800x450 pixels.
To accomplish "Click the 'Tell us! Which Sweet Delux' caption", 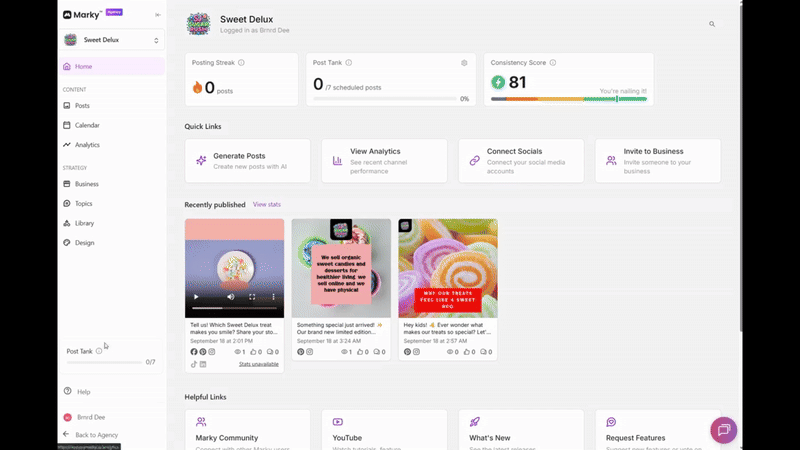I will pyautogui.click(x=234, y=329).
